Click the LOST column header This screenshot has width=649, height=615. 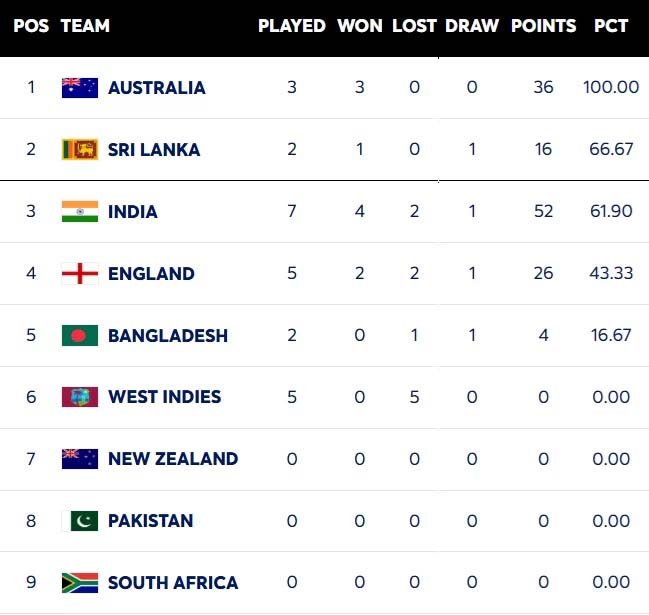[x=414, y=26]
